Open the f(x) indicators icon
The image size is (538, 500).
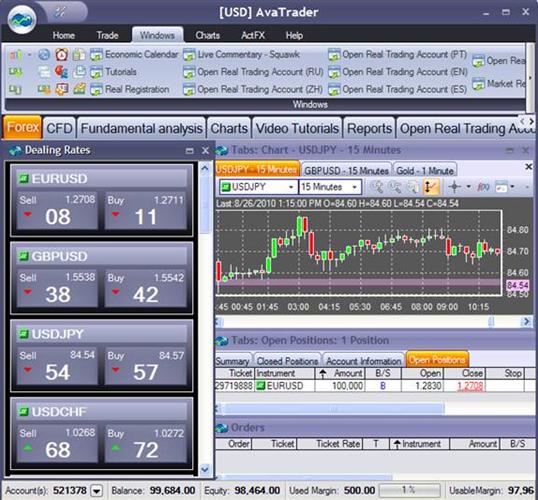(483, 187)
